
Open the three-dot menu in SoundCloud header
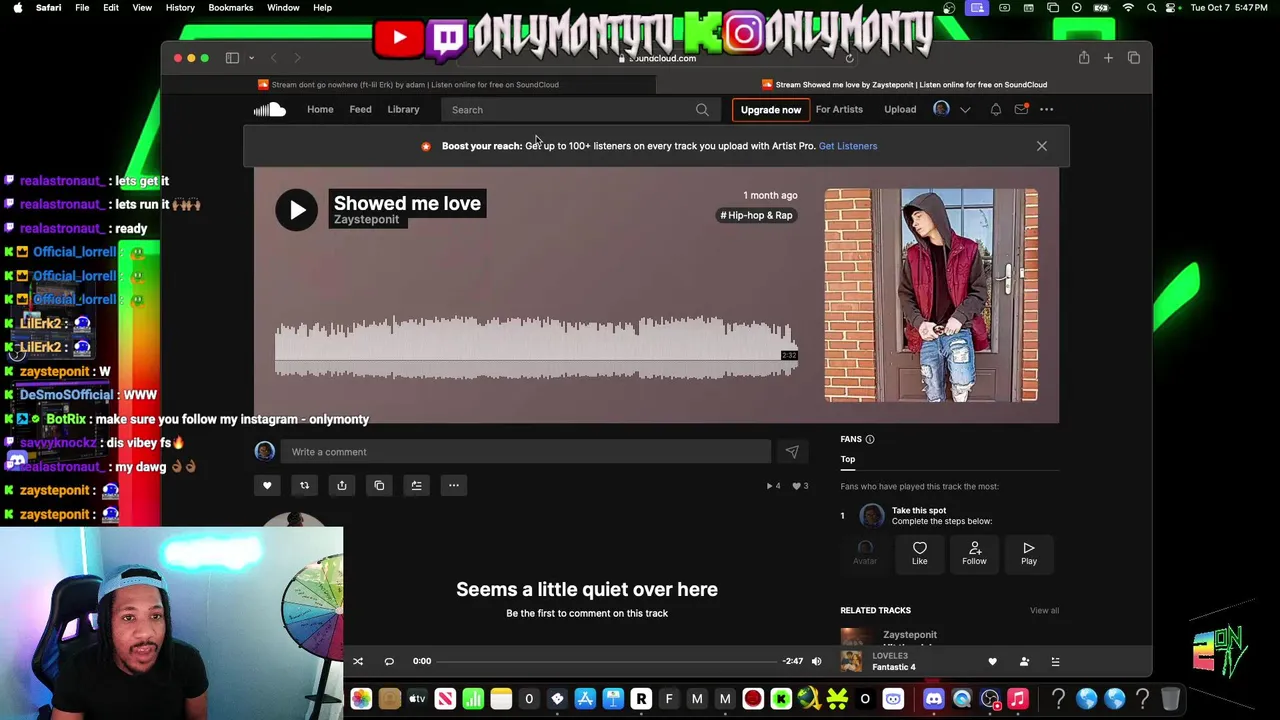[x=1046, y=109]
